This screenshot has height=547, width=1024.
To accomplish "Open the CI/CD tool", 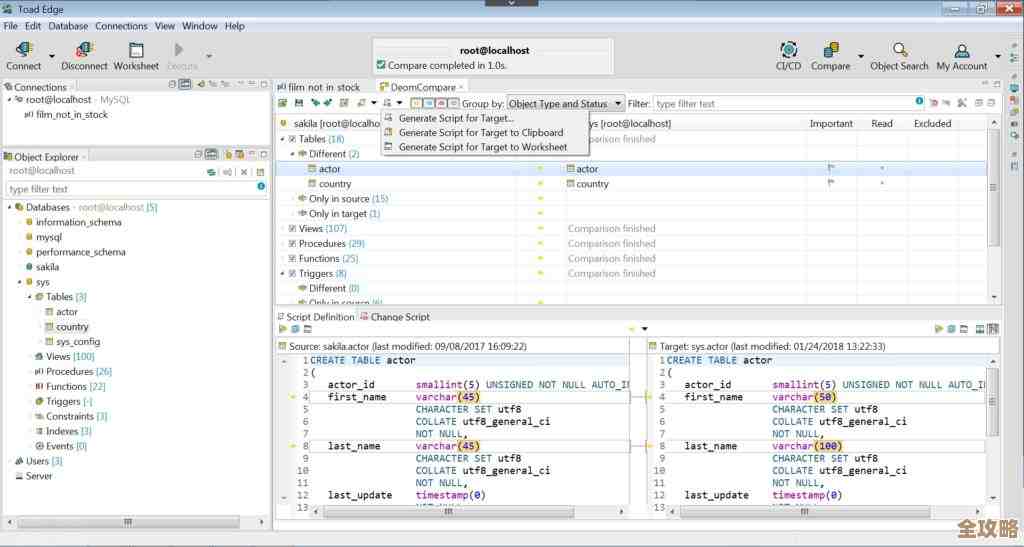I will (x=788, y=50).
